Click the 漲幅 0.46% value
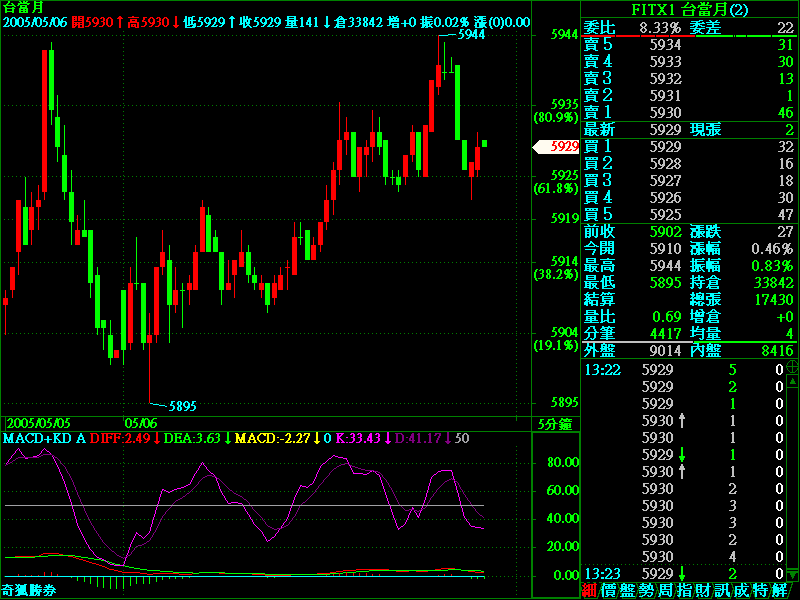This screenshot has width=800, height=600. tap(773, 248)
